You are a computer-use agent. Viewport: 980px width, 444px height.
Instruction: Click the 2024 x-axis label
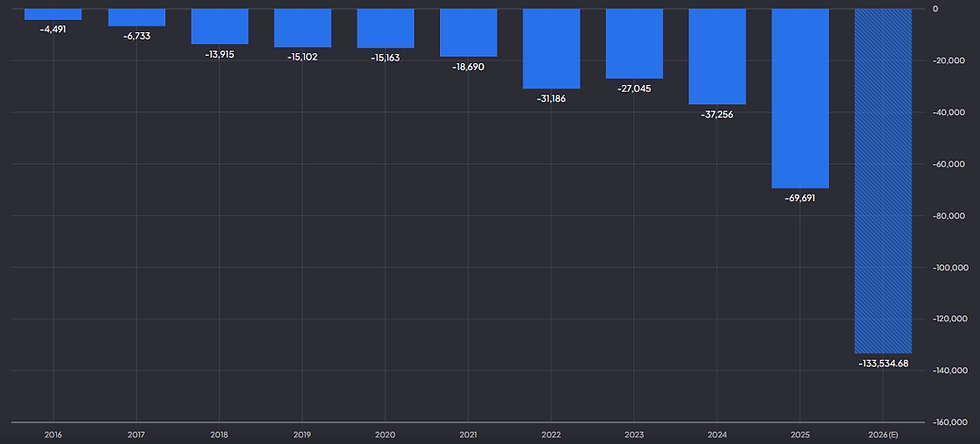tap(717, 434)
